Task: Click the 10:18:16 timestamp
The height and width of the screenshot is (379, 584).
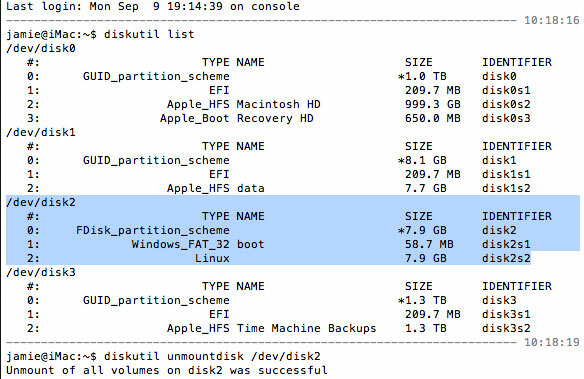Action: pyautogui.click(x=552, y=20)
